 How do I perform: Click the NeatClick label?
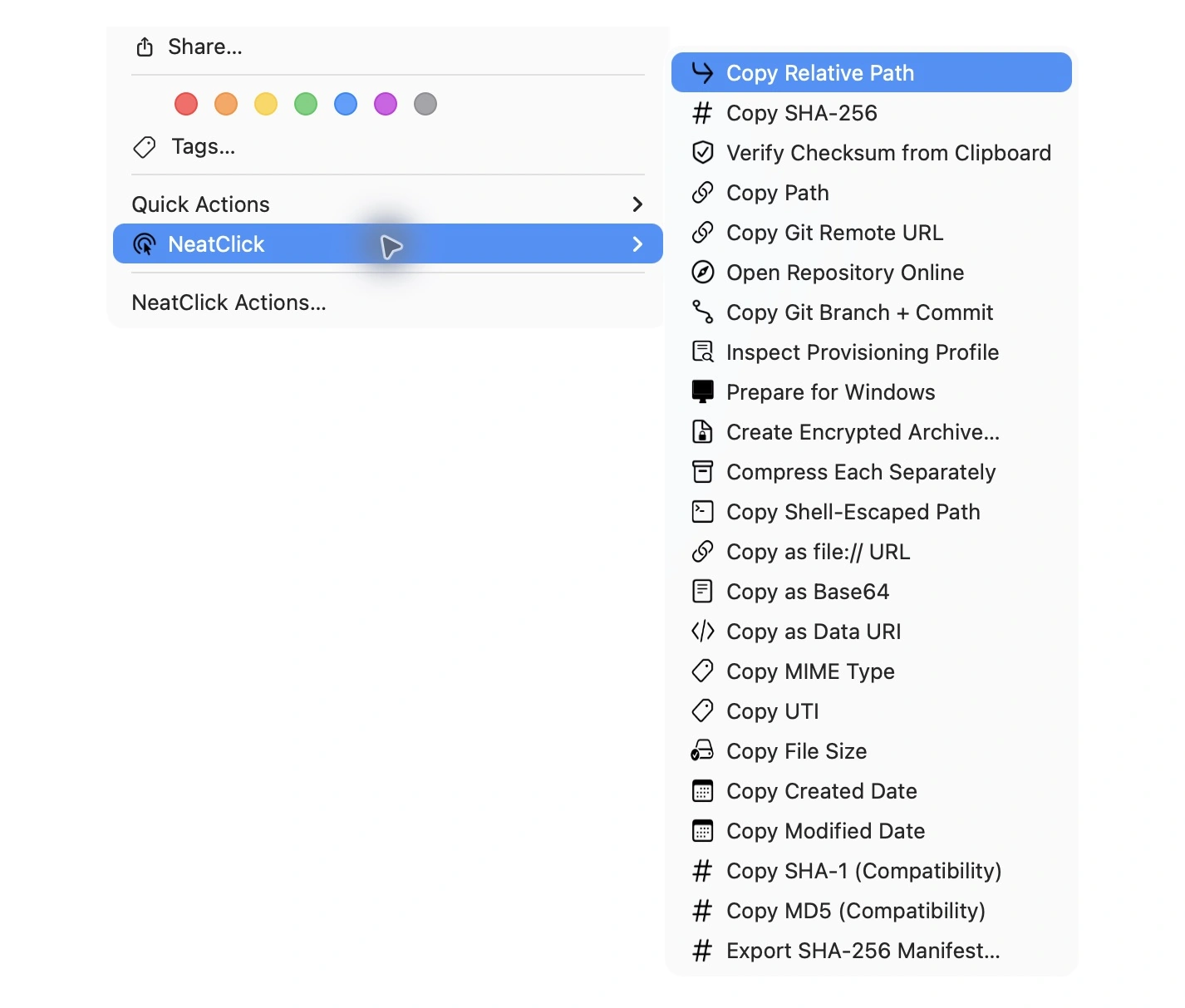[x=216, y=244]
